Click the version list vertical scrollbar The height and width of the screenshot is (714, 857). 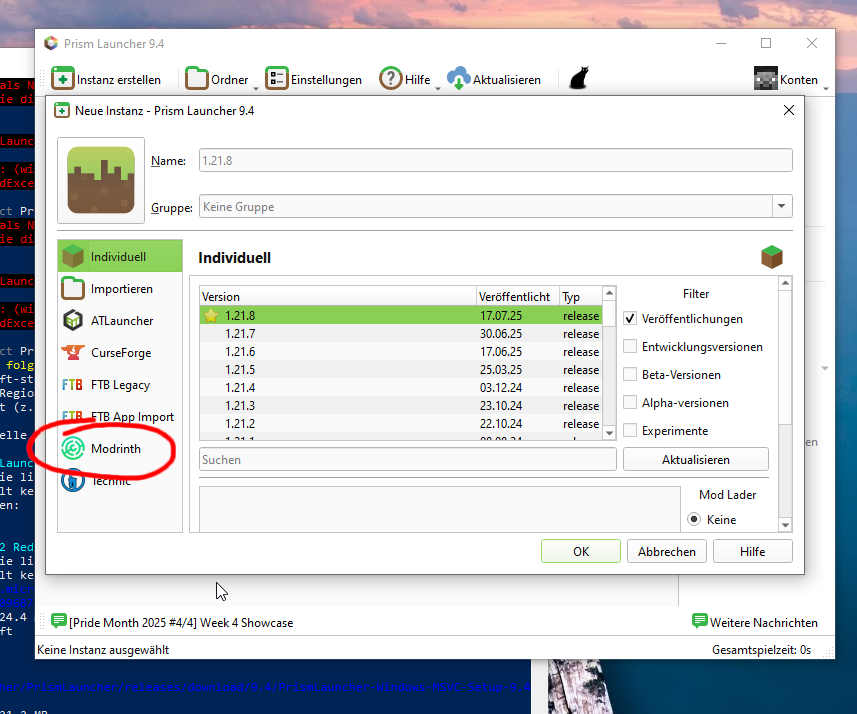point(609,370)
